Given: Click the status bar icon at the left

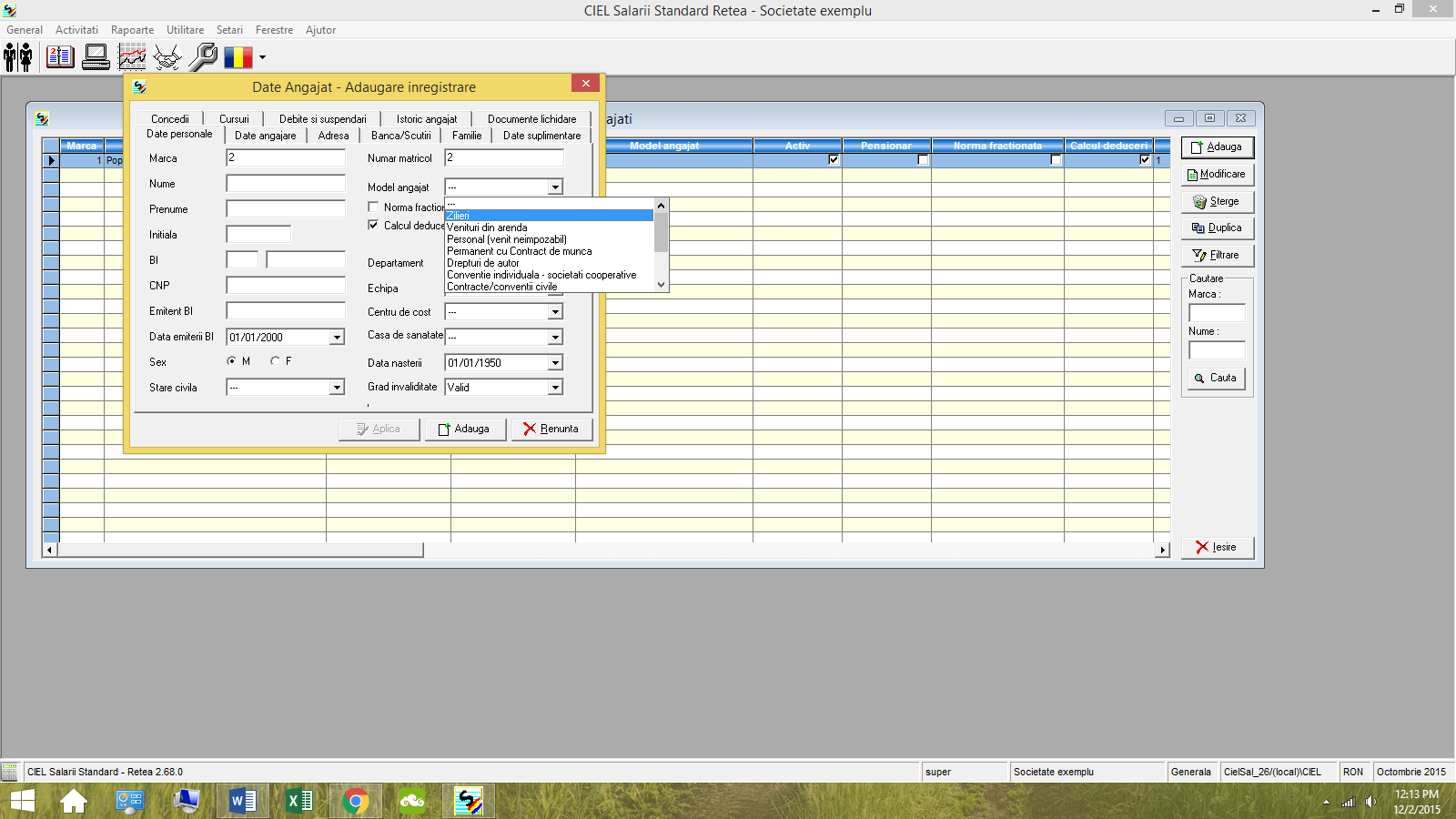Looking at the screenshot, I should 9,772.
